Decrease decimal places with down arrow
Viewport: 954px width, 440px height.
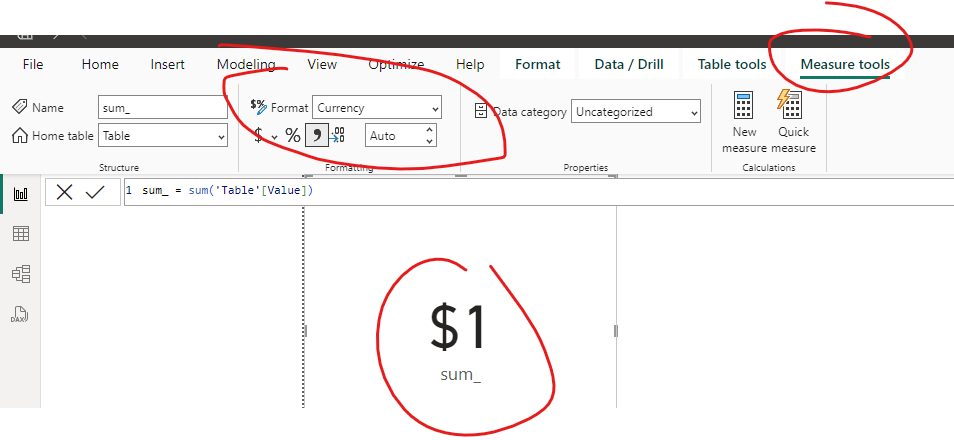coord(430,141)
